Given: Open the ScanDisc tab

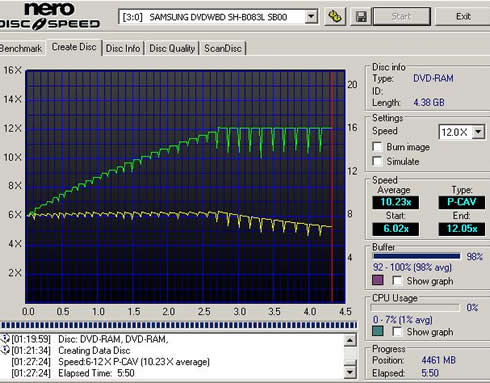Looking at the screenshot, I should click(x=223, y=48).
